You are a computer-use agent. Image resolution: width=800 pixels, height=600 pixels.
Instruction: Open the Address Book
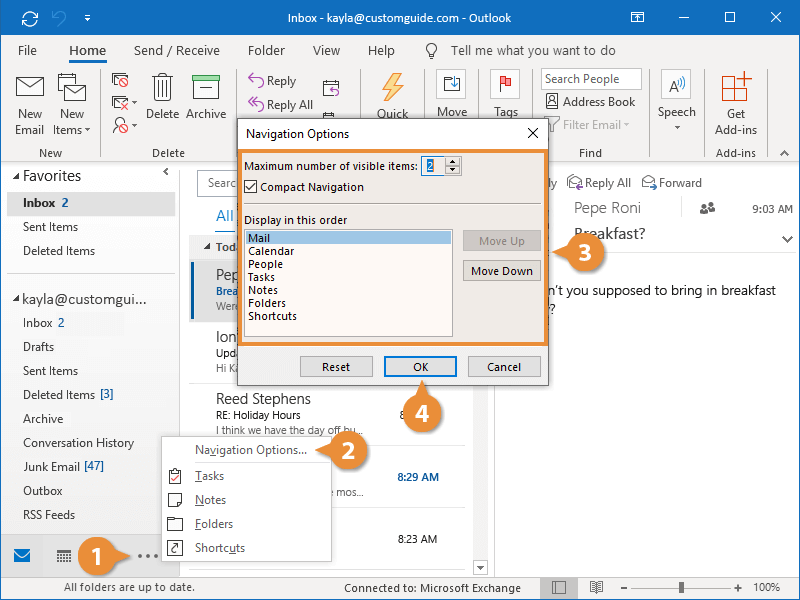[590, 102]
